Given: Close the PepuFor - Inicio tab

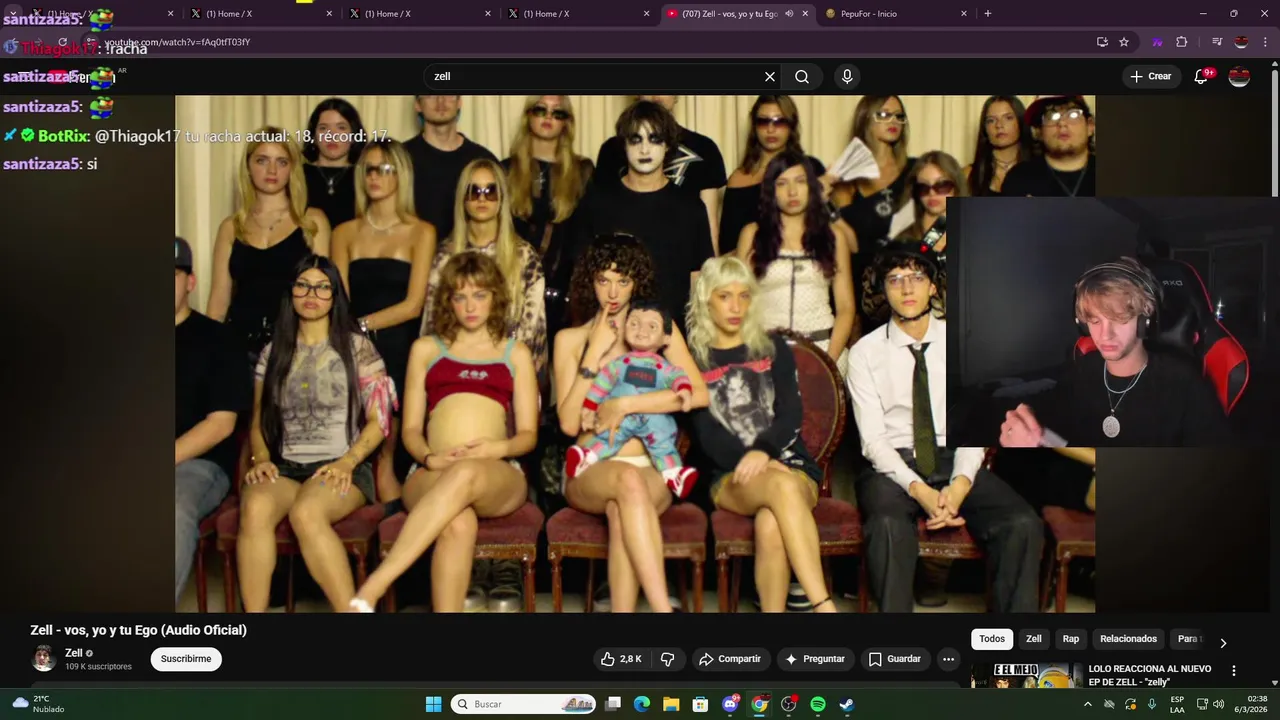Looking at the screenshot, I should pyautogui.click(x=964, y=14).
